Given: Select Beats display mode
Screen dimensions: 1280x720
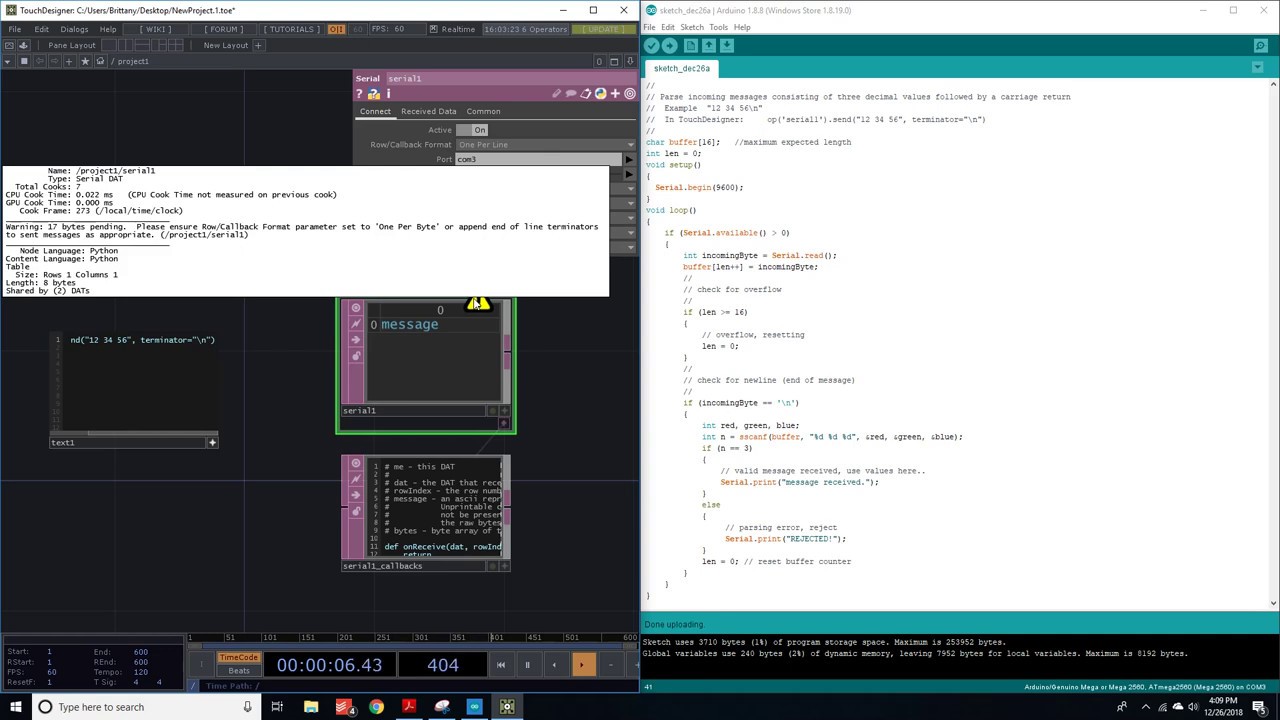Looking at the screenshot, I should click(x=238, y=670).
